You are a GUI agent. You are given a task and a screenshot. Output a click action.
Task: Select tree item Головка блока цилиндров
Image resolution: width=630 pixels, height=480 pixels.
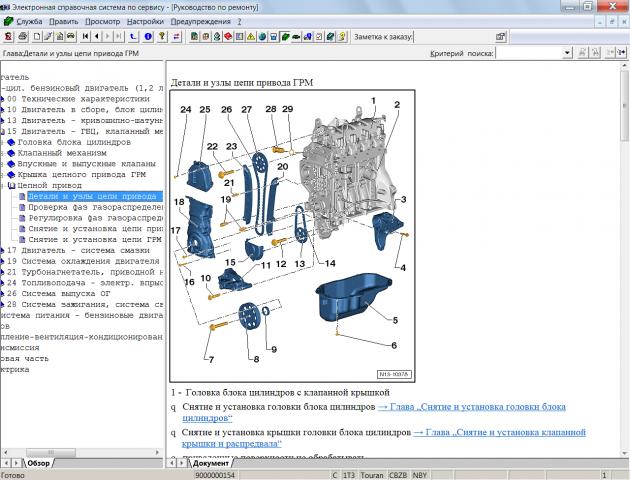[74, 142]
